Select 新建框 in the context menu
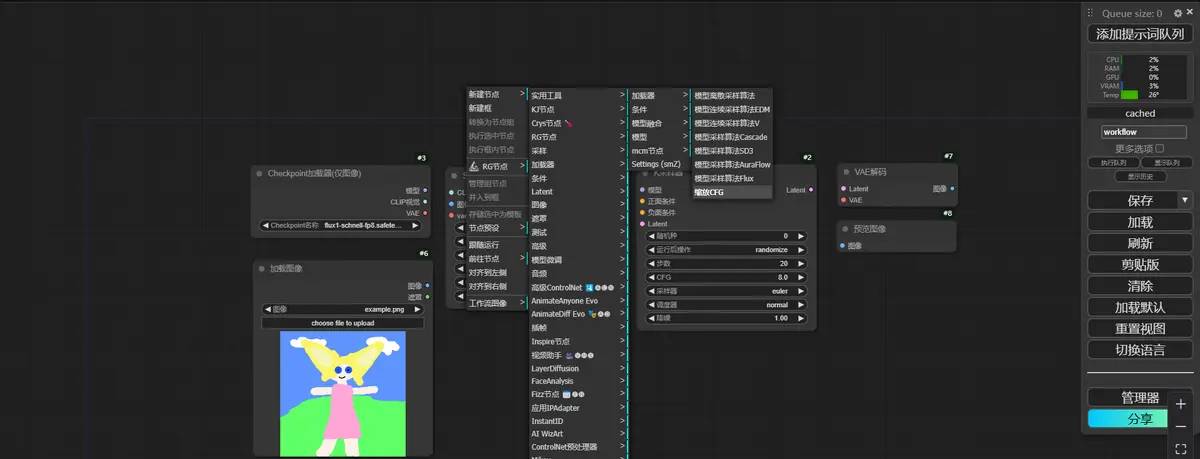Viewport: 1200px width, 459px height. (496, 107)
